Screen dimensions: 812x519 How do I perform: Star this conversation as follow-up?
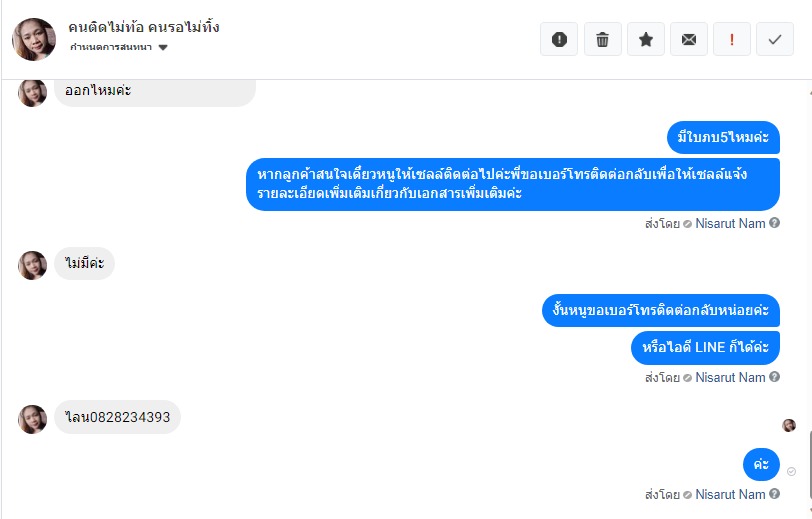click(645, 39)
